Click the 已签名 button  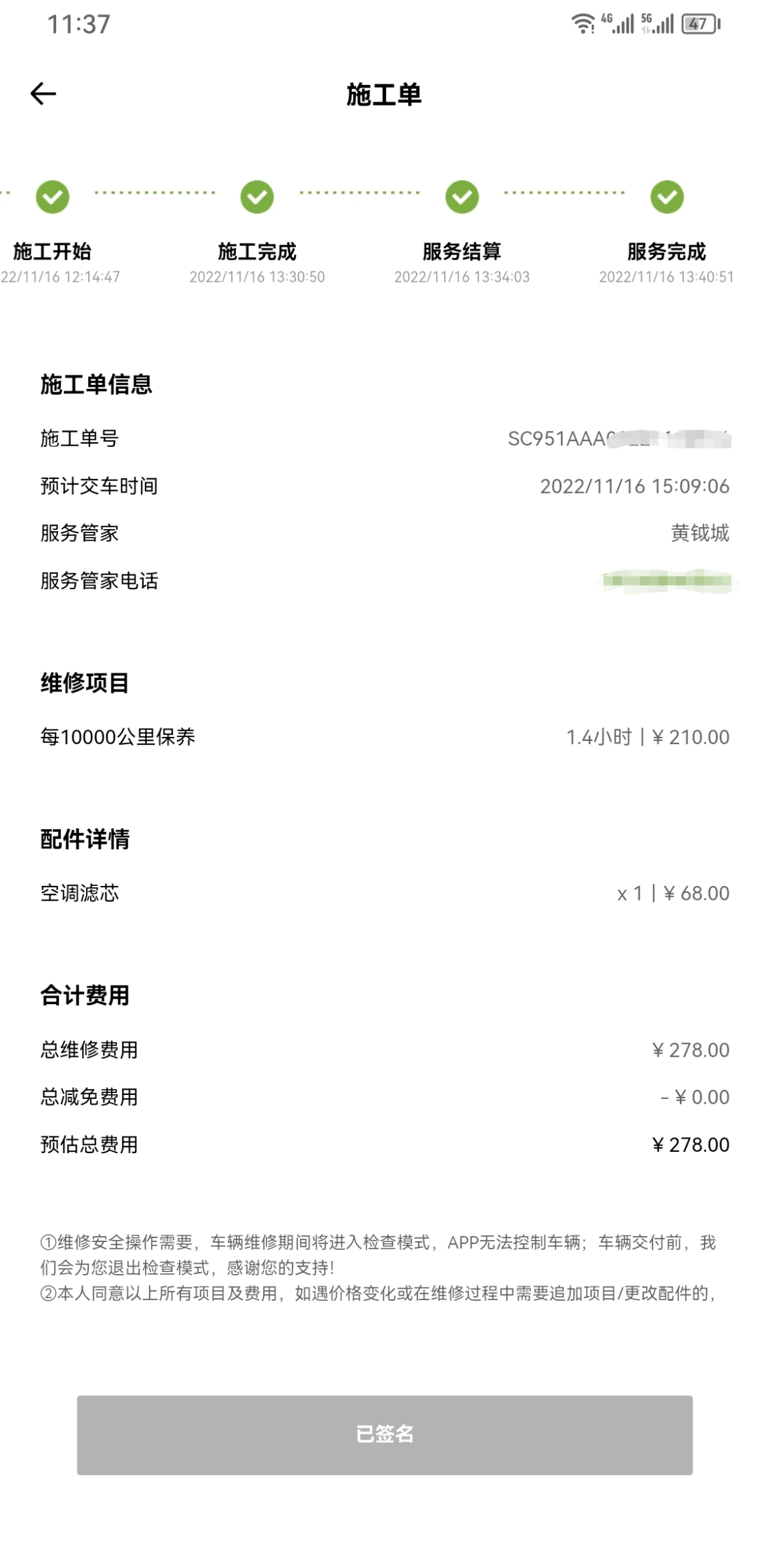point(385,1434)
